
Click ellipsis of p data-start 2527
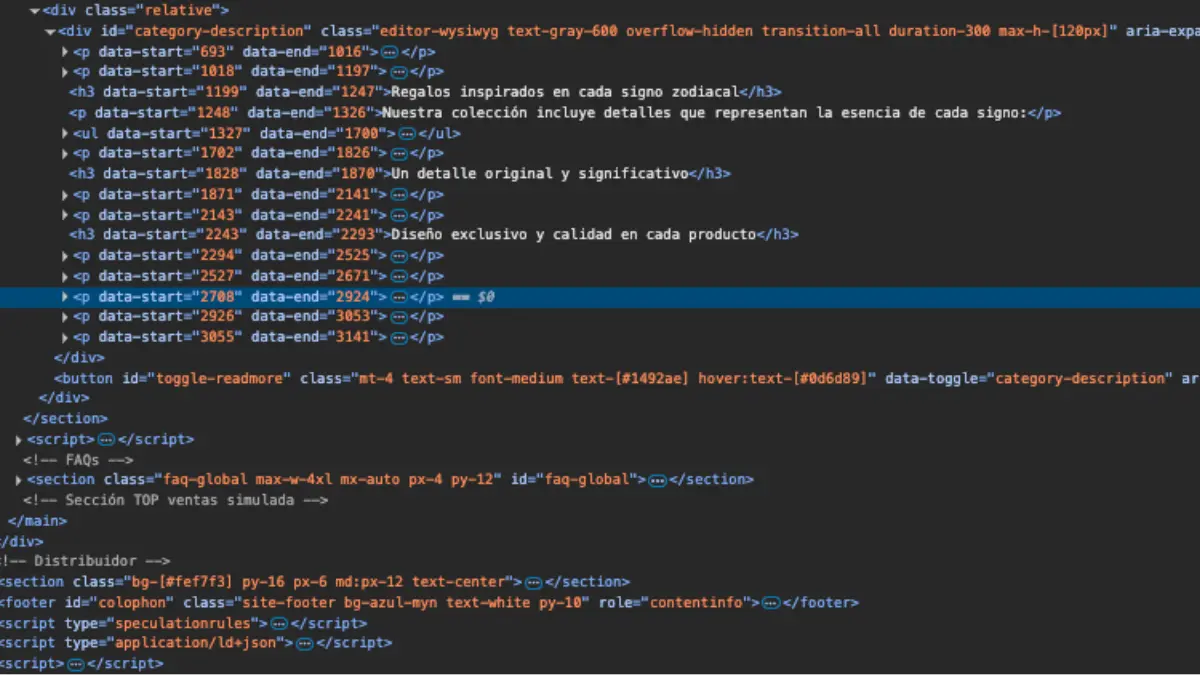click(x=398, y=276)
